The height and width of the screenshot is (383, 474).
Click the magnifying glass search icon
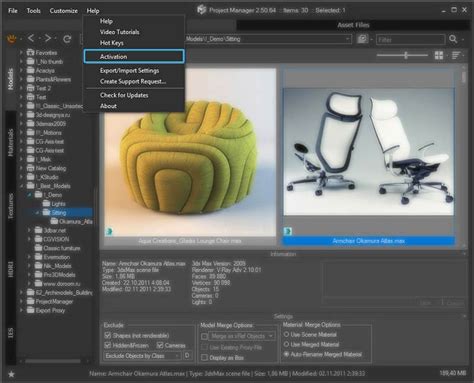(x=453, y=39)
